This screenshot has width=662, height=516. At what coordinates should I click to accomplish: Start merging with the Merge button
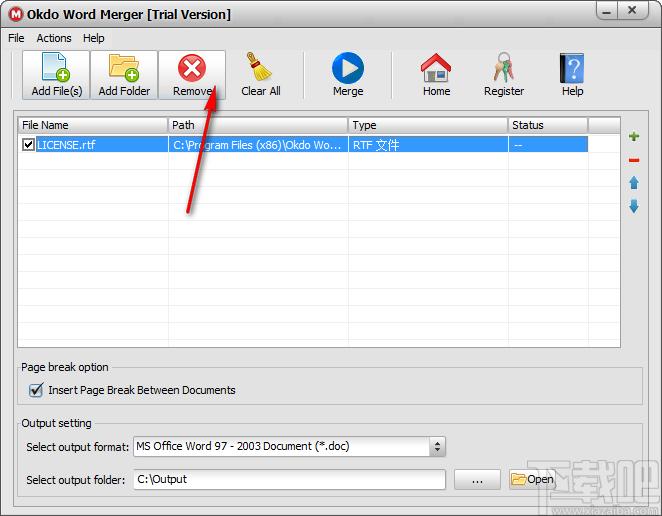tap(347, 75)
